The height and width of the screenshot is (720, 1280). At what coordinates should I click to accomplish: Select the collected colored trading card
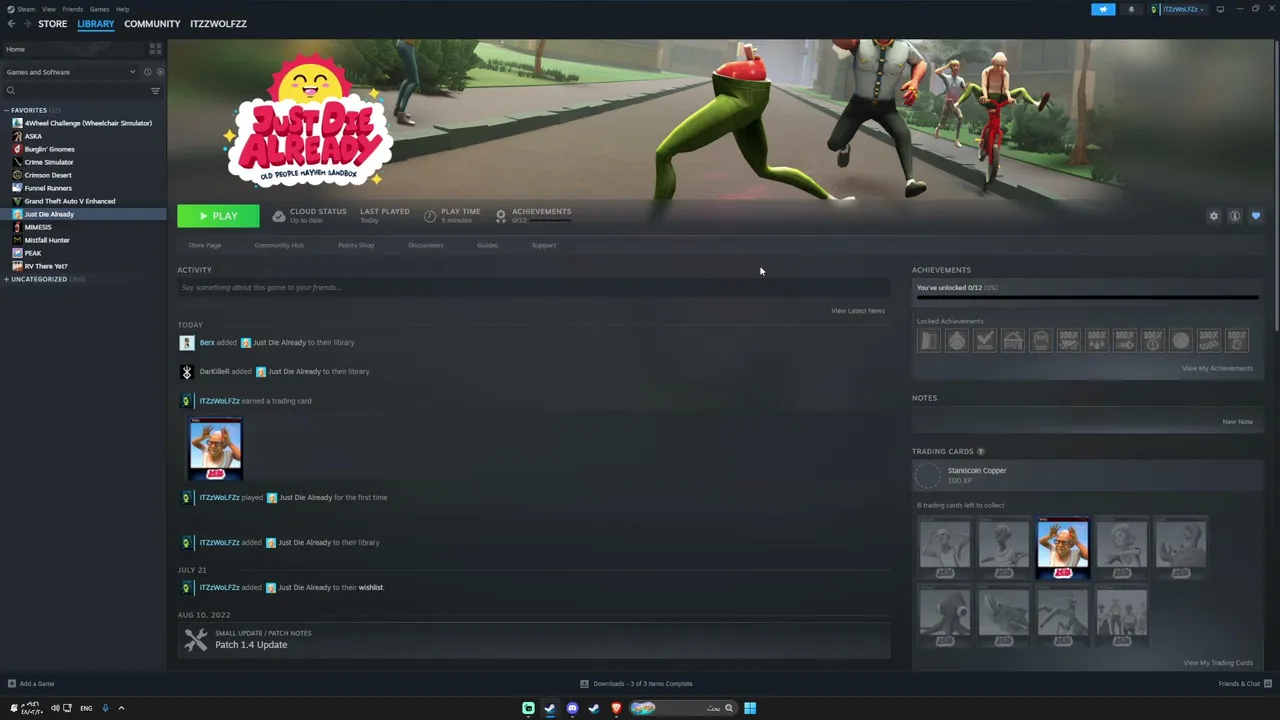1062,548
